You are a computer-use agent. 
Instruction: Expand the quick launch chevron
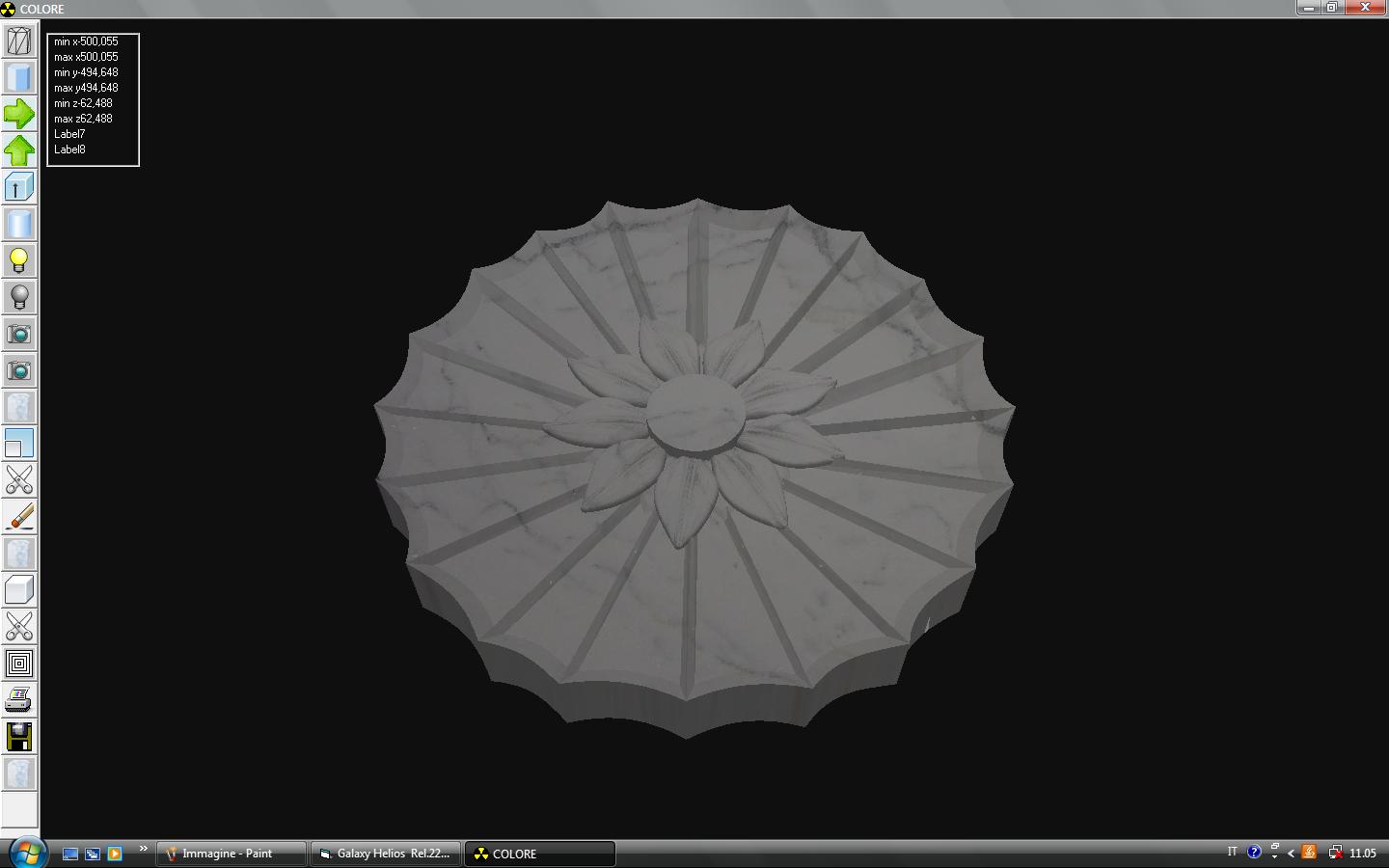click(143, 849)
